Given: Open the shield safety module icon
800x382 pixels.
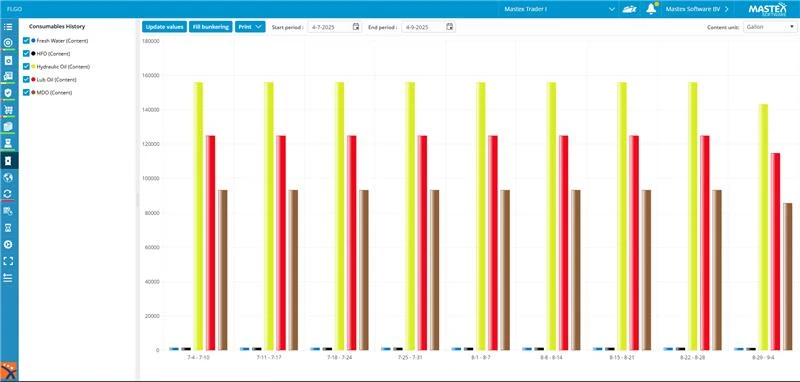Looking at the screenshot, I should click(x=8, y=93).
